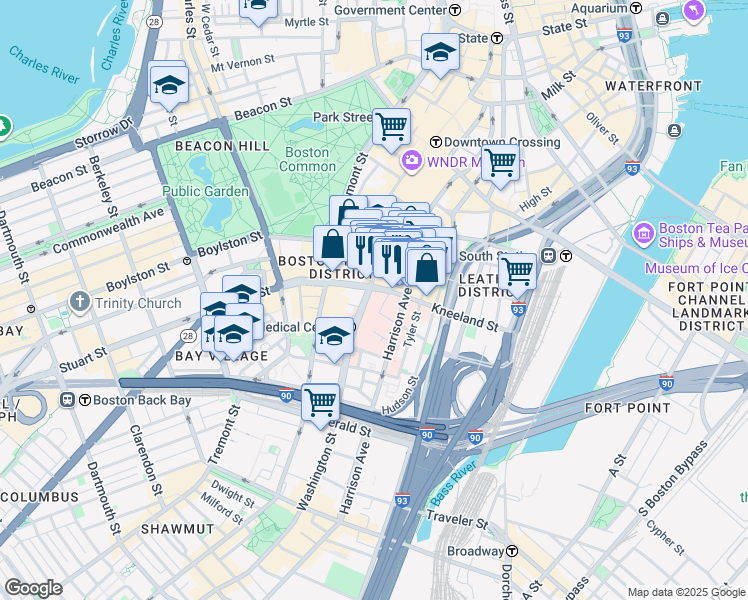This screenshot has width=748, height=600.
Task: Open the graduation cap marker near Storrow Dr
Action: (x=169, y=86)
